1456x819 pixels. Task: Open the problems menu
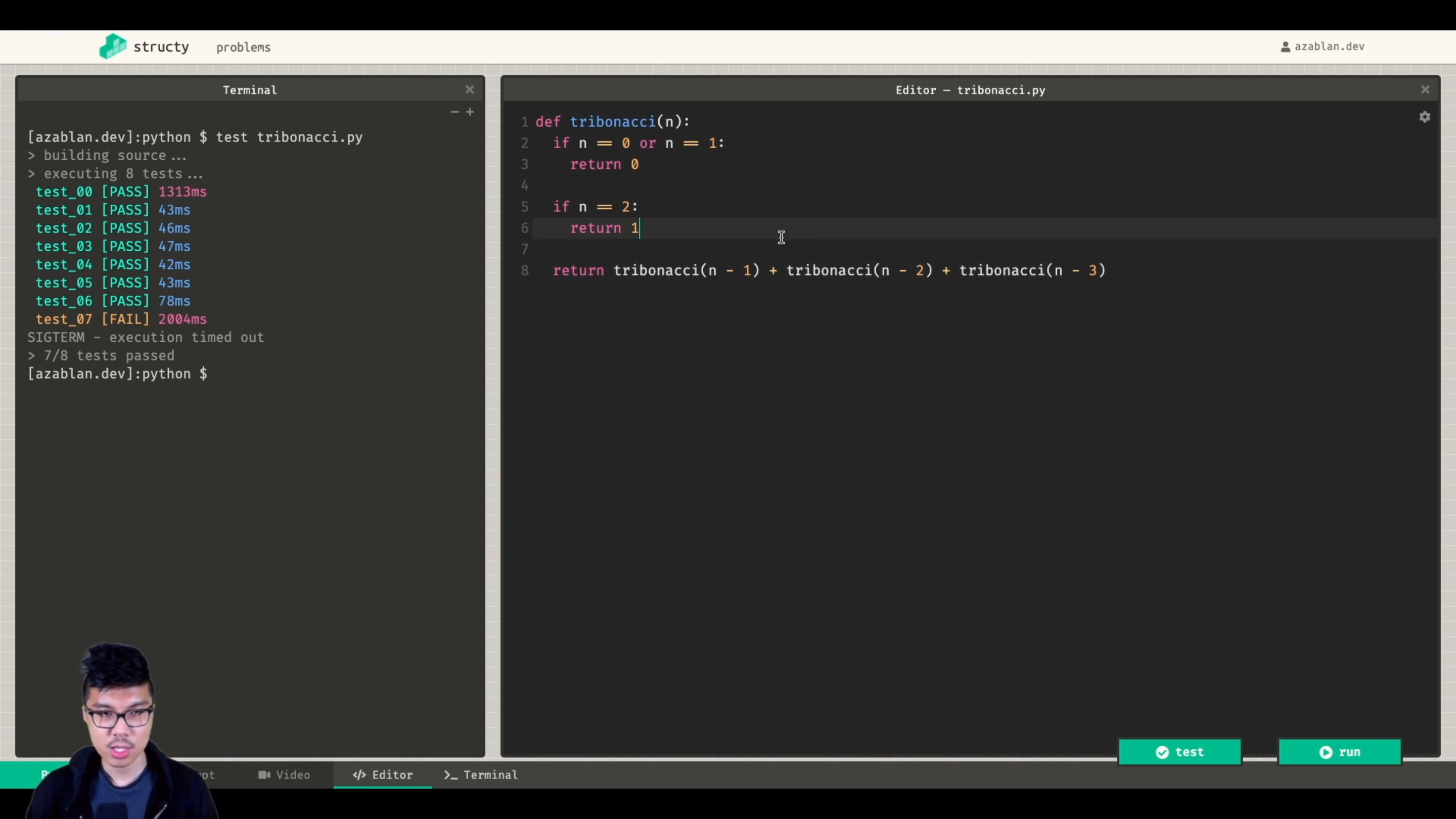click(x=243, y=48)
